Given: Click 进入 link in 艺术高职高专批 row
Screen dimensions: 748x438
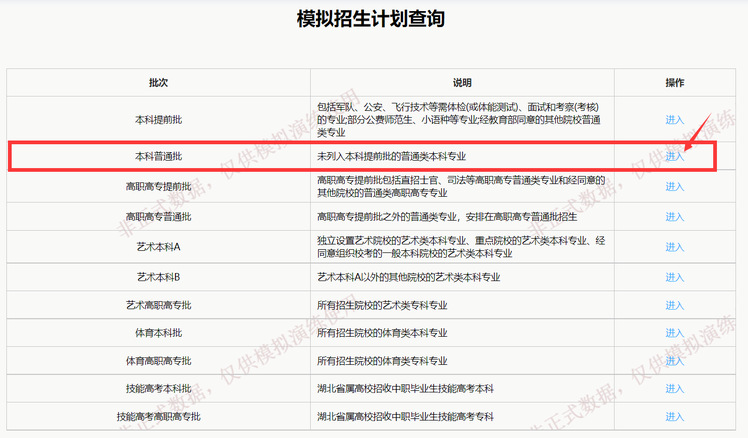Looking at the screenshot, I should pos(675,305).
